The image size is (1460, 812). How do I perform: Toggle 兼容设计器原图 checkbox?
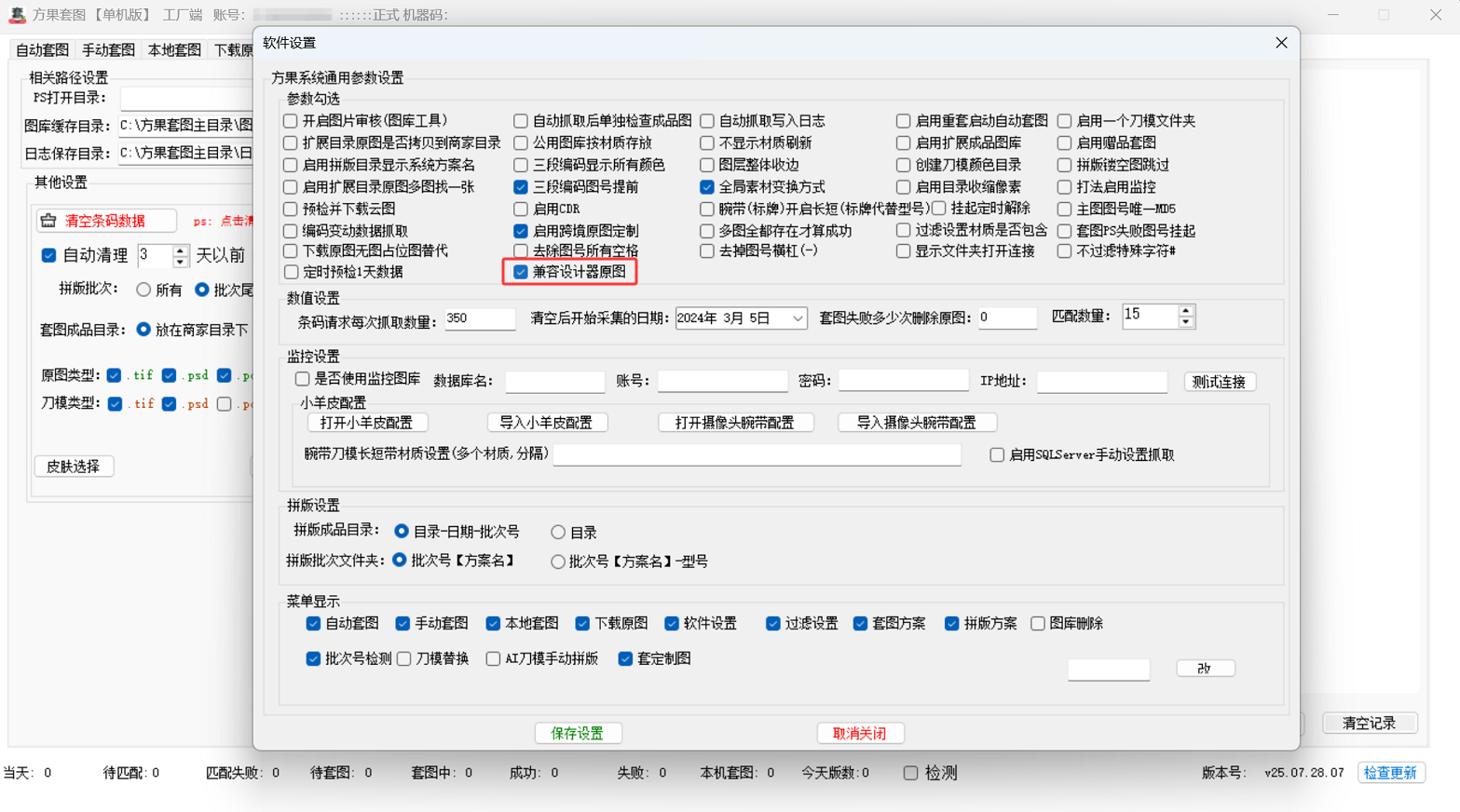[x=521, y=272]
